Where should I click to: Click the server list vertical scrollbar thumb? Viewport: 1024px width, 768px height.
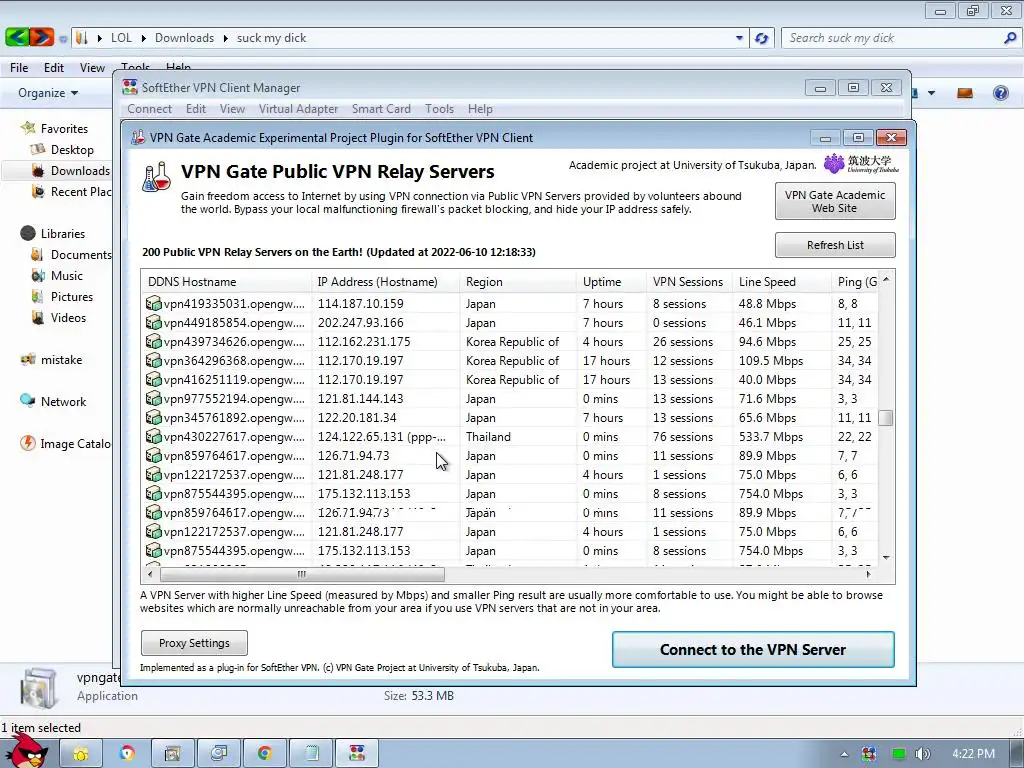pyautogui.click(x=886, y=417)
